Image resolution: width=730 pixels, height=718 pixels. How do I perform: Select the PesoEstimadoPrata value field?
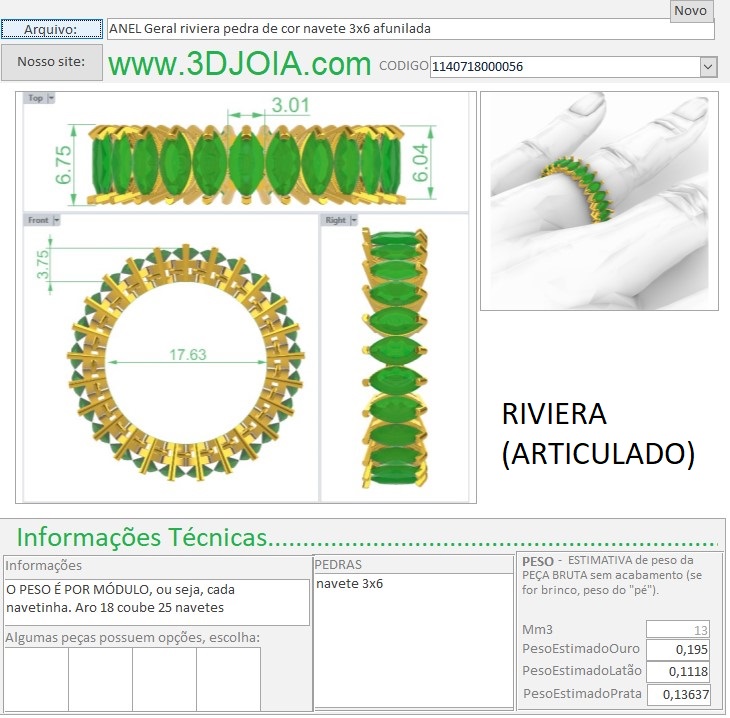677,694
